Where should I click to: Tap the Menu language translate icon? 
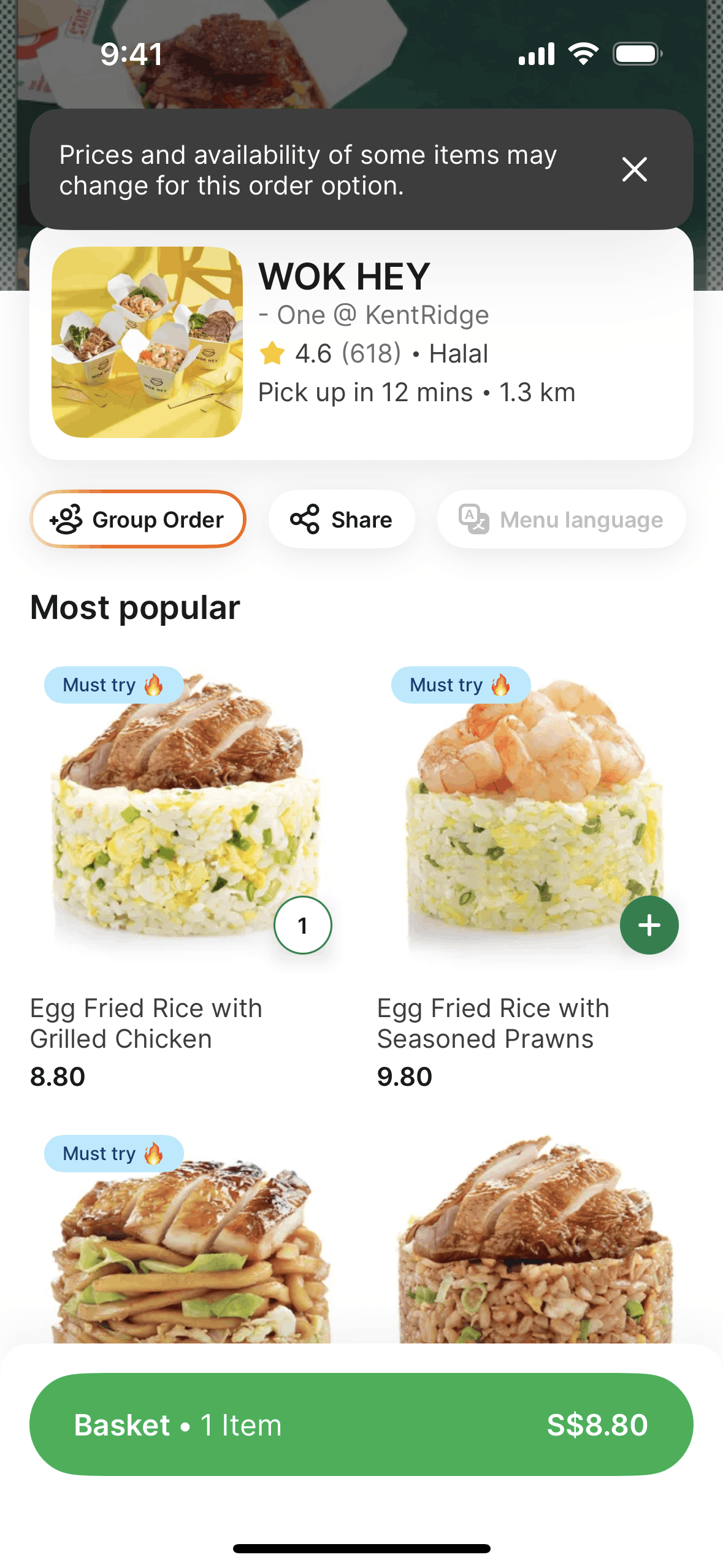[x=474, y=519]
